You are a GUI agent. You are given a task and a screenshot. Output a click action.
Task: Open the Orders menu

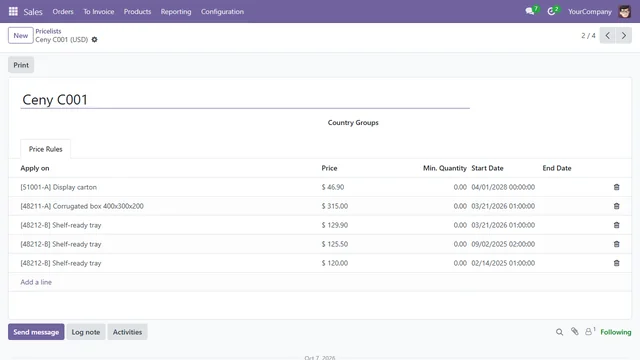tap(63, 11)
